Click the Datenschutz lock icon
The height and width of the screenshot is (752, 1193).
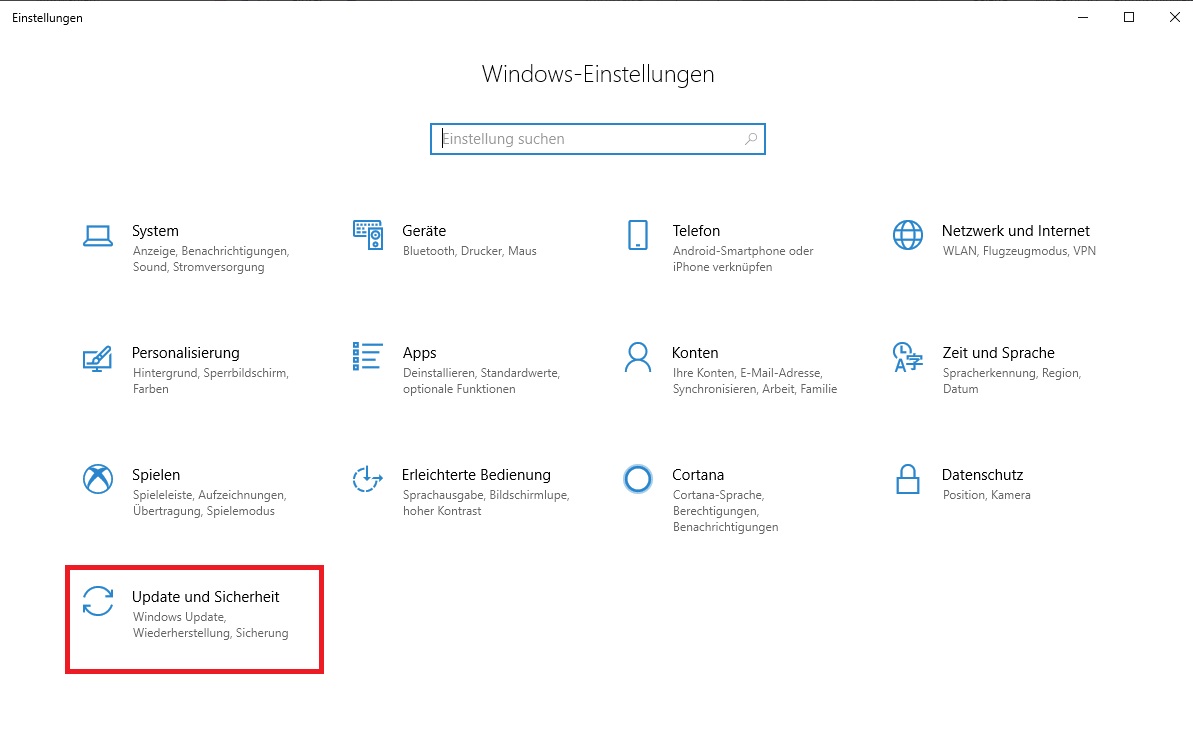908,479
